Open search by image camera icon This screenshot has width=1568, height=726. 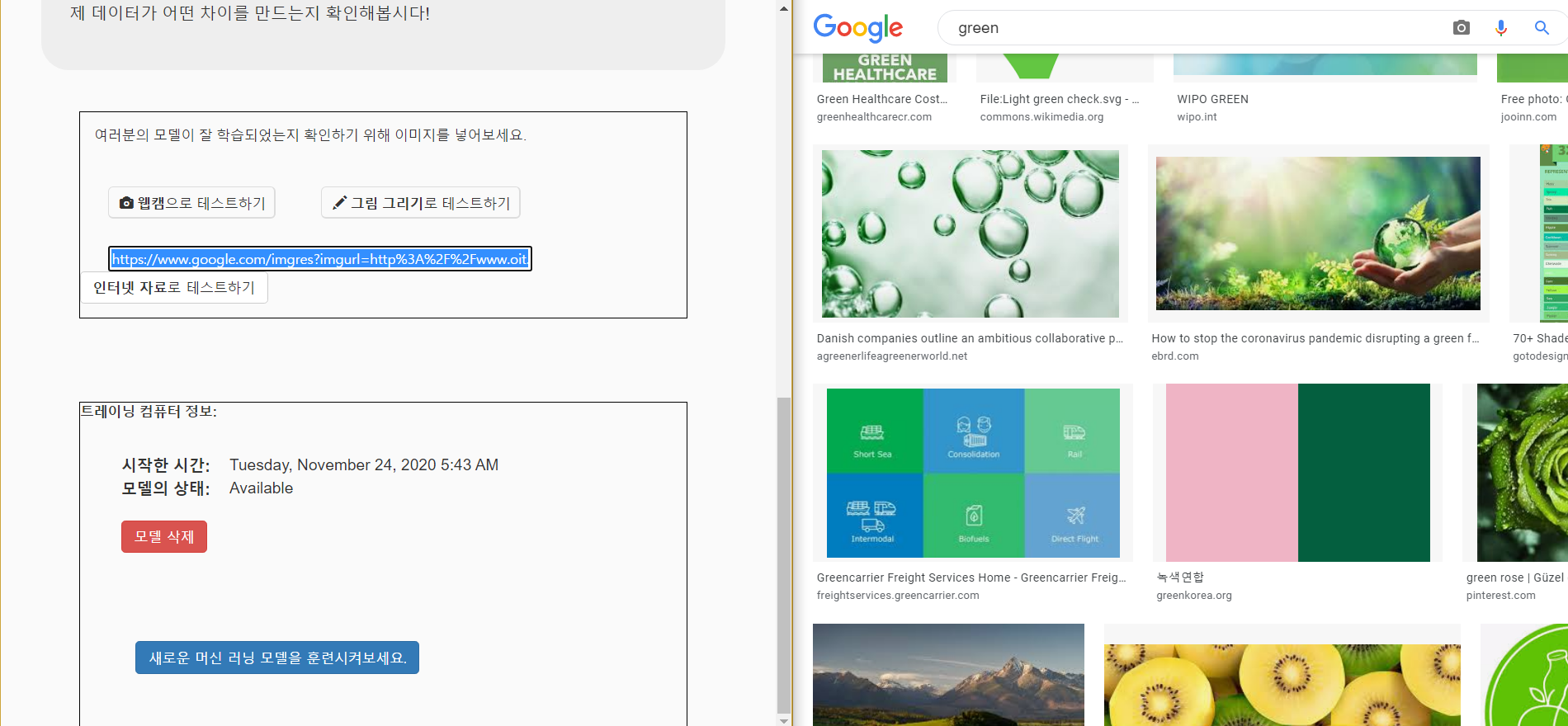[1461, 27]
